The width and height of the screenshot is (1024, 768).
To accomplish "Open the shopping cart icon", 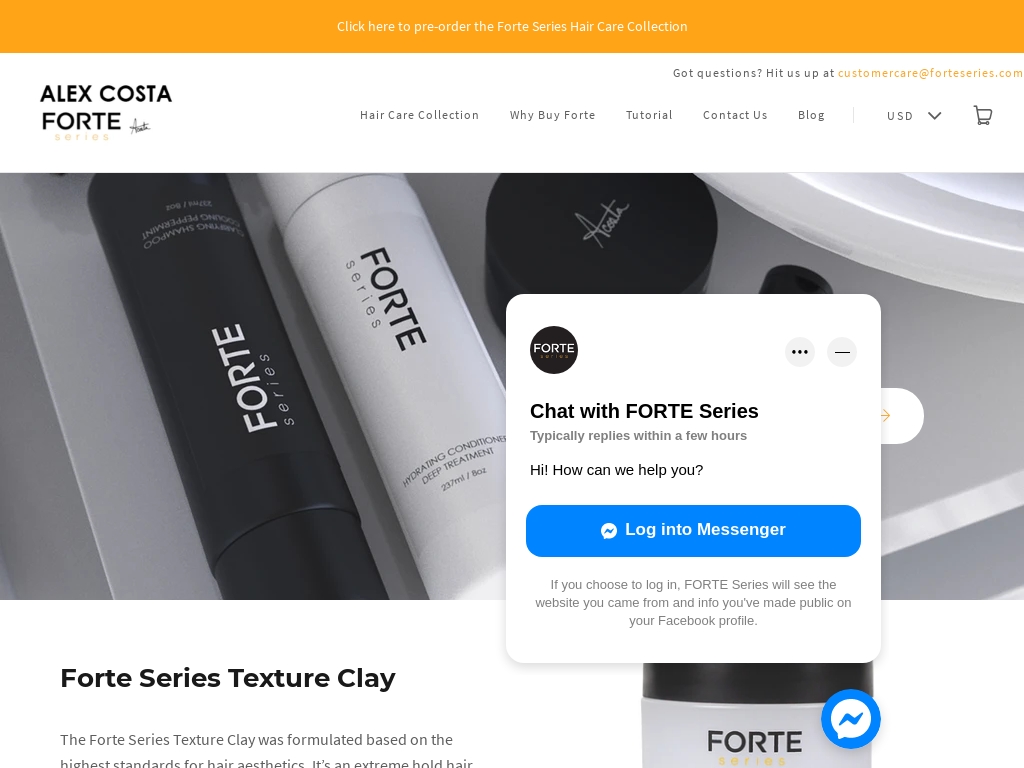I will (983, 116).
